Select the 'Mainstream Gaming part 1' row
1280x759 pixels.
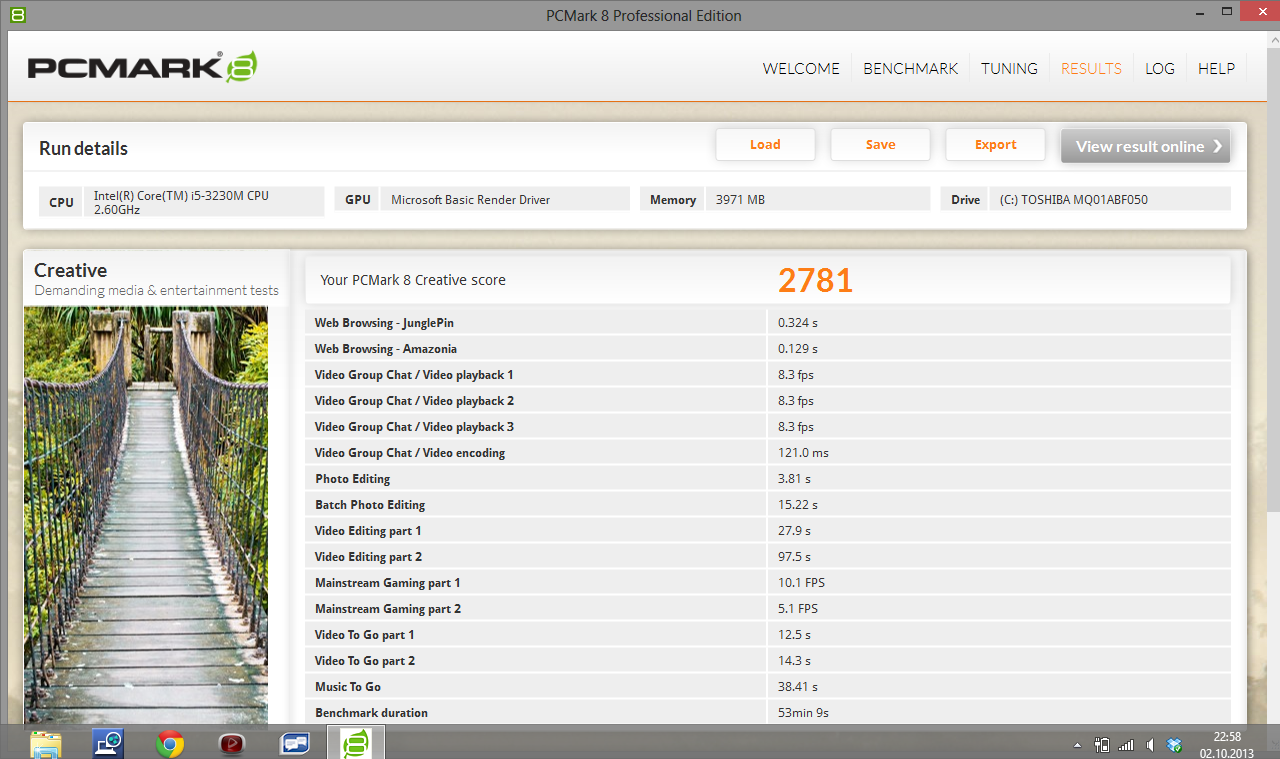(768, 582)
